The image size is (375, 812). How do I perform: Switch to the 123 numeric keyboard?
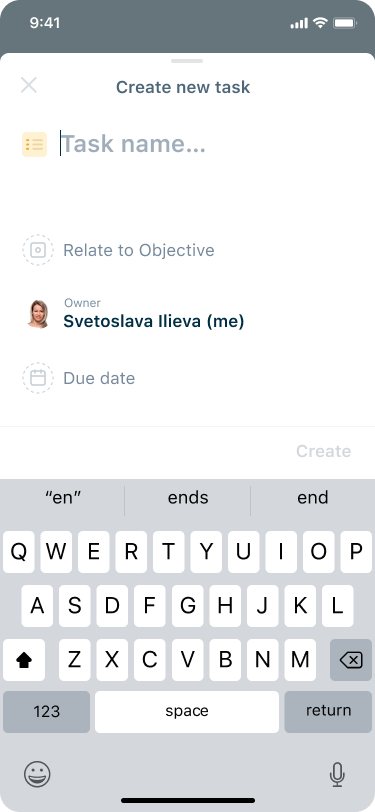pyautogui.click(x=47, y=712)
